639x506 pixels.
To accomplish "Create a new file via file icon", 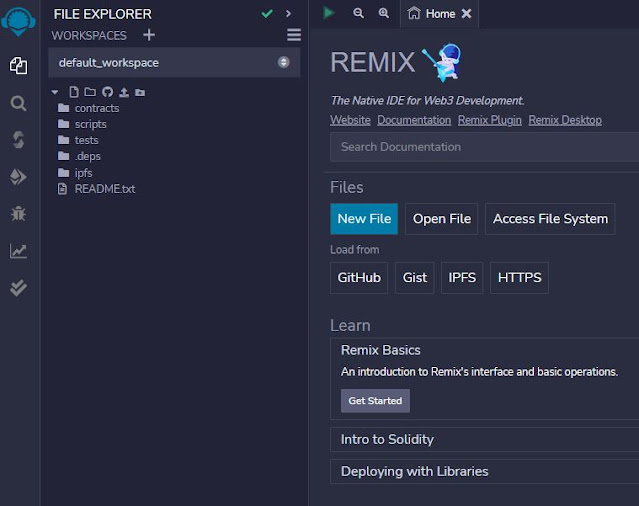I will [74, 92].
